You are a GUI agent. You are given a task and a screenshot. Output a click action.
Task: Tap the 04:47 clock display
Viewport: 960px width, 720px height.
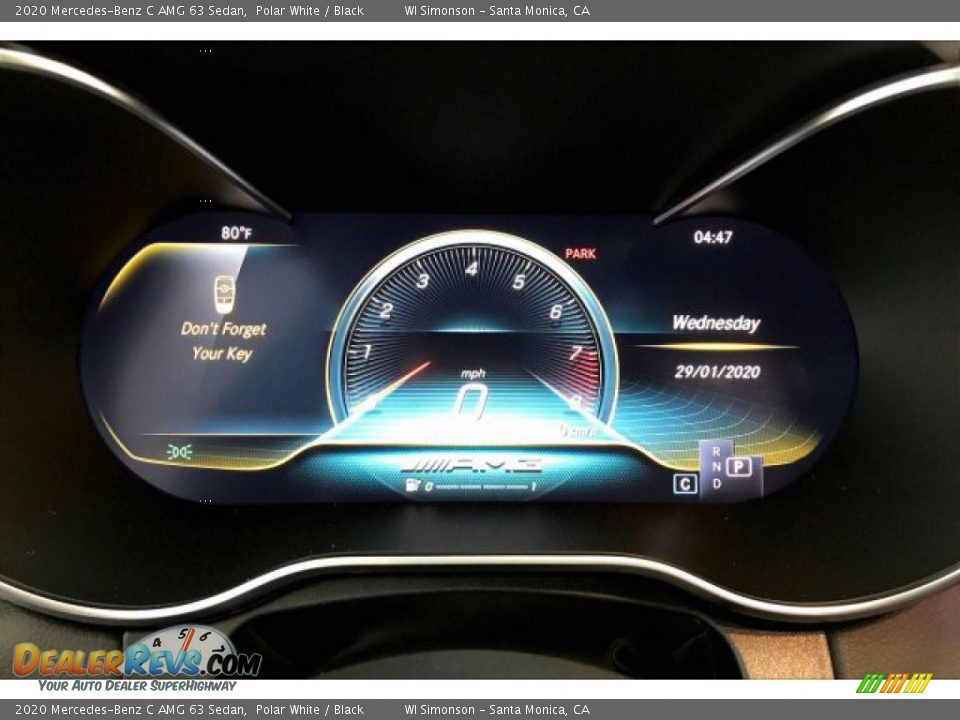tap(713, 237)
